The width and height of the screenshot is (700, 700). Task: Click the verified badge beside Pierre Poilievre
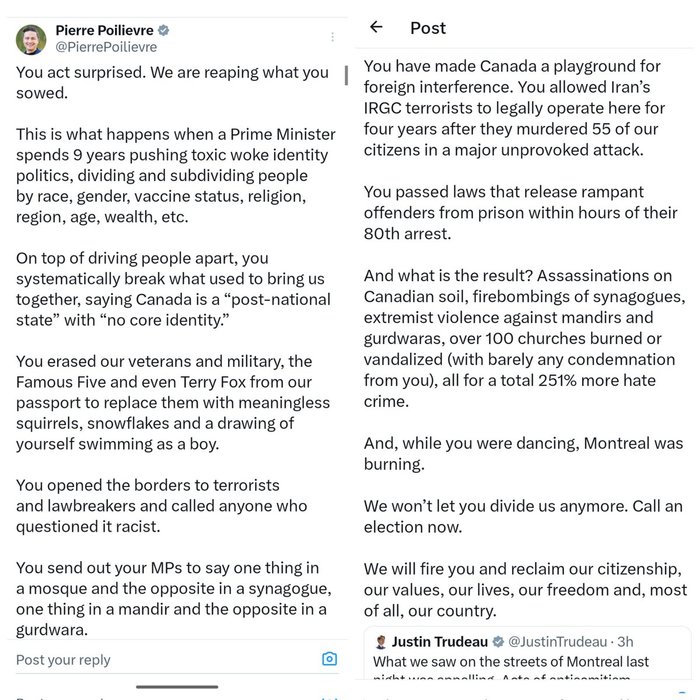(164, 30)
